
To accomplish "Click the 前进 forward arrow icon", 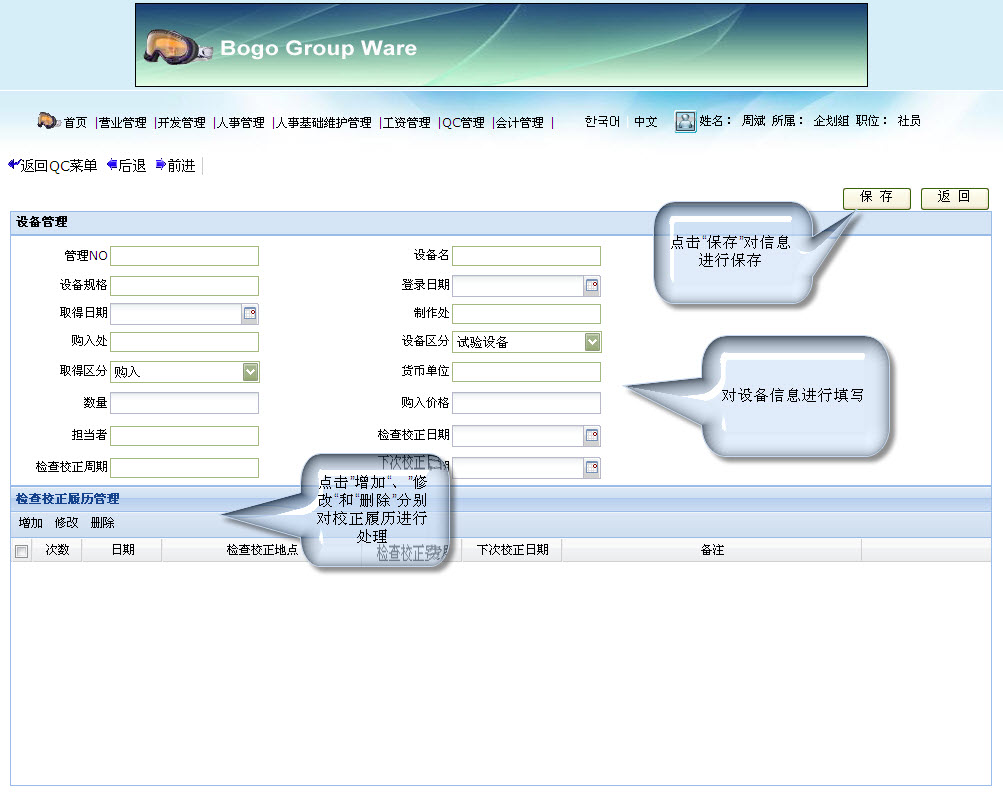I will 161,165.
